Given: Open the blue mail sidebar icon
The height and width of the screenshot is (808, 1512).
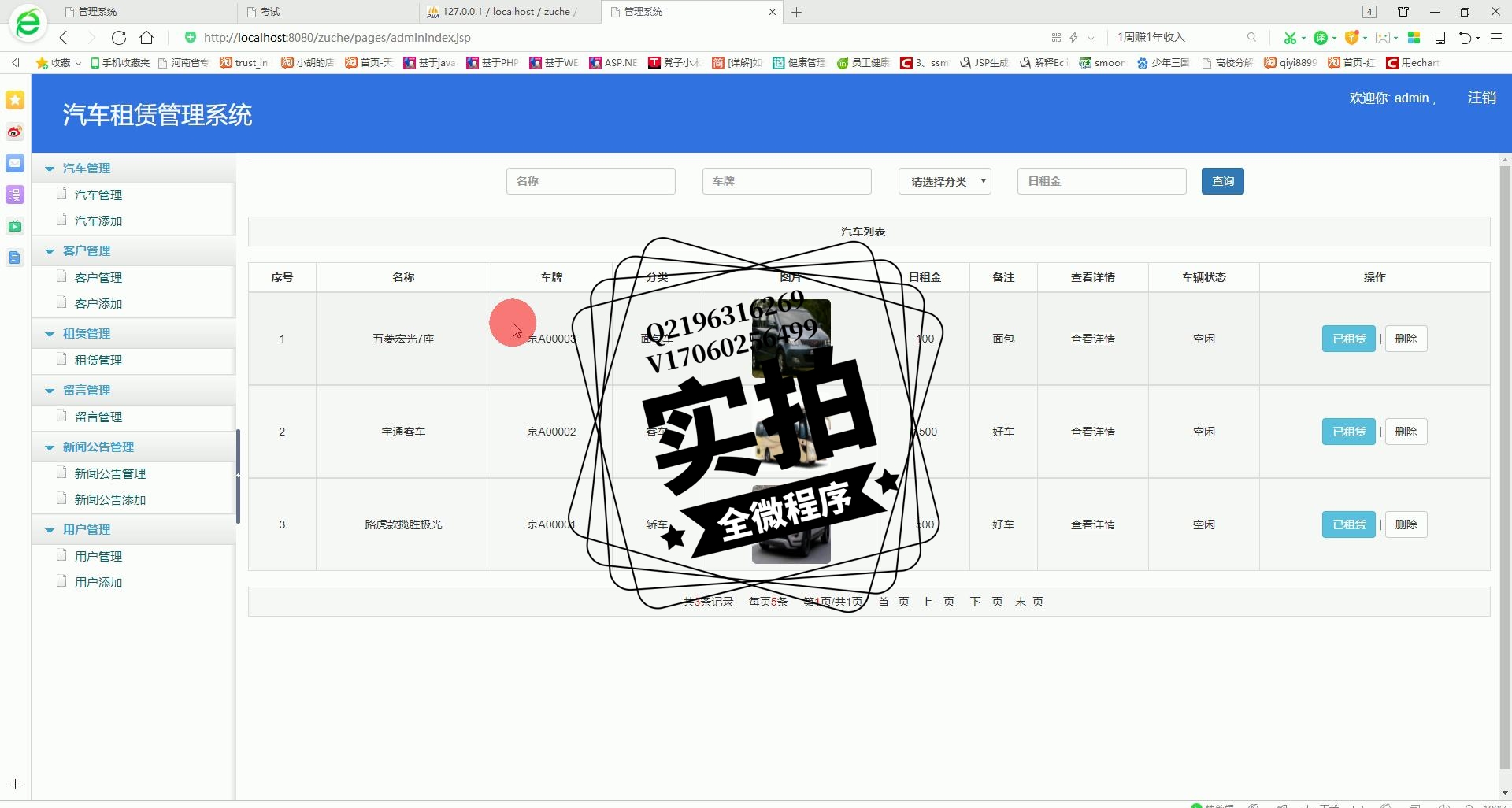Looking at the screenshot, I should pos(15,163).
